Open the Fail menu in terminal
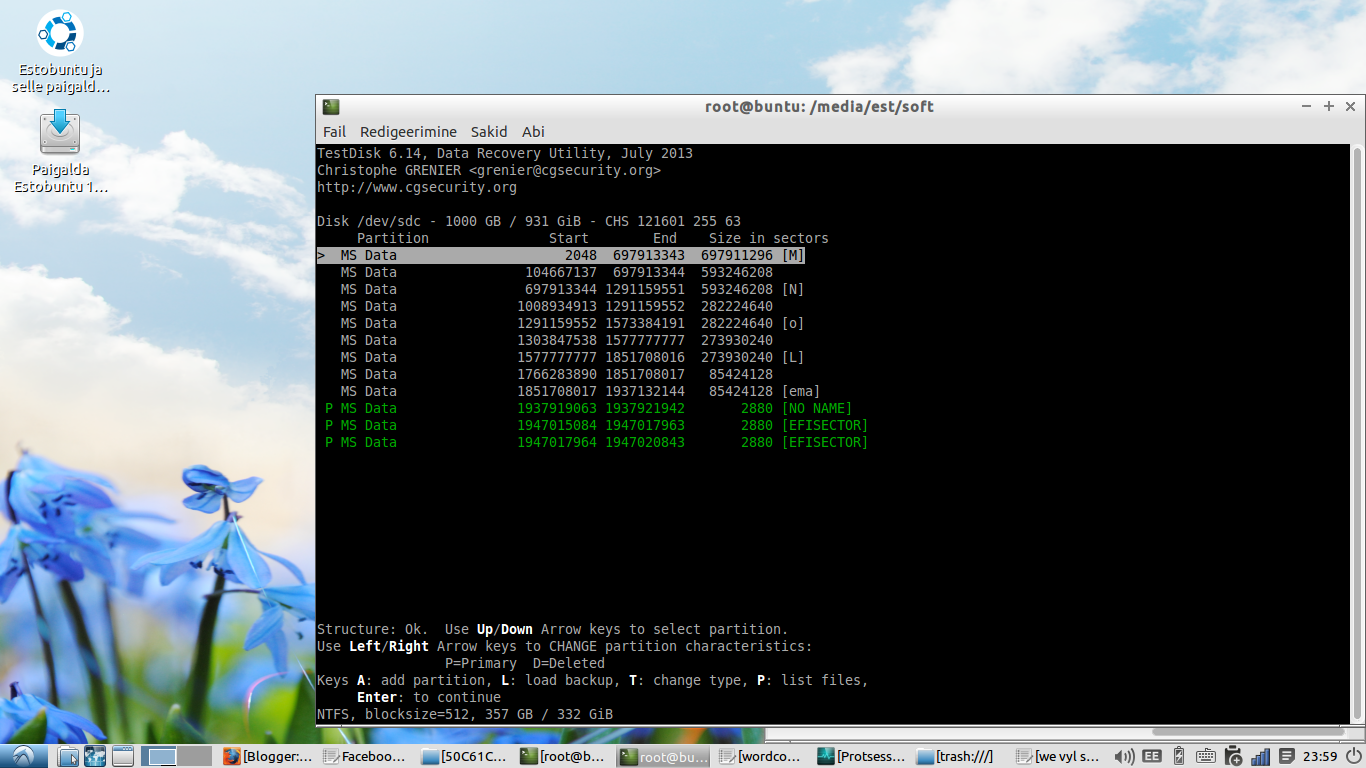 pos(334,132)
